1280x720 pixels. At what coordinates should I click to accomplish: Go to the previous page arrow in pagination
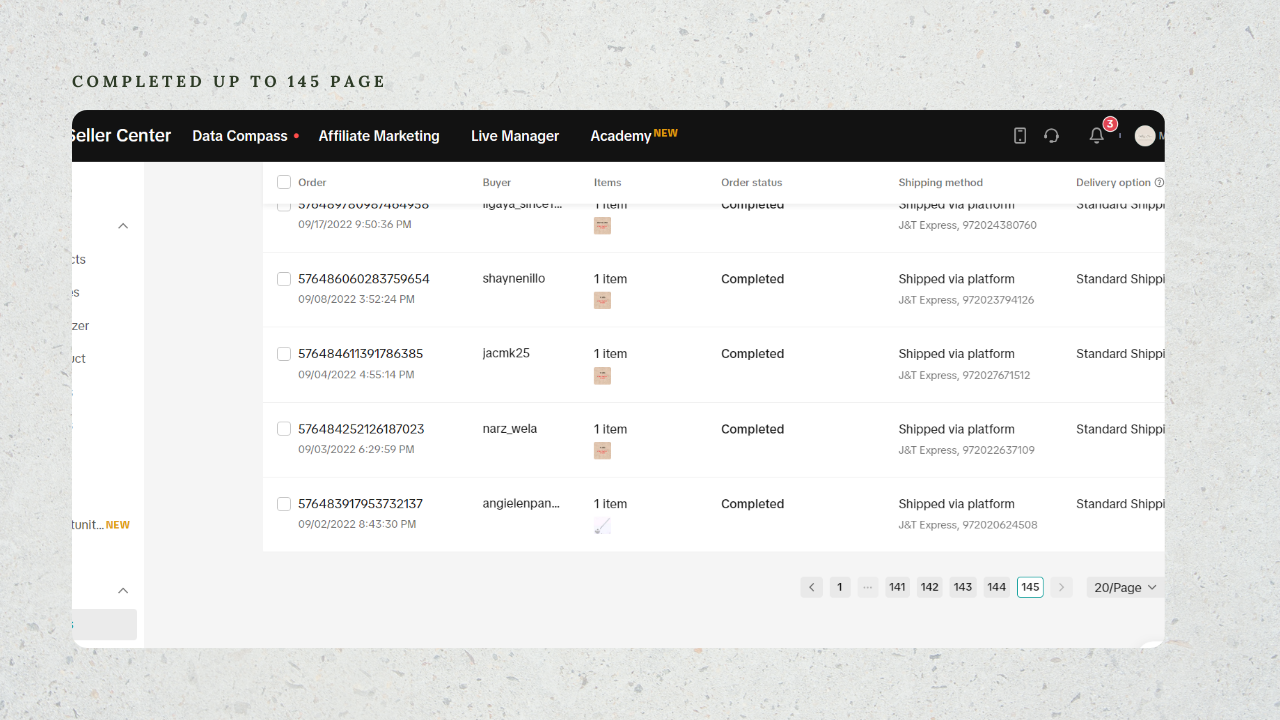pyautogui.click(x=811, y=587)
